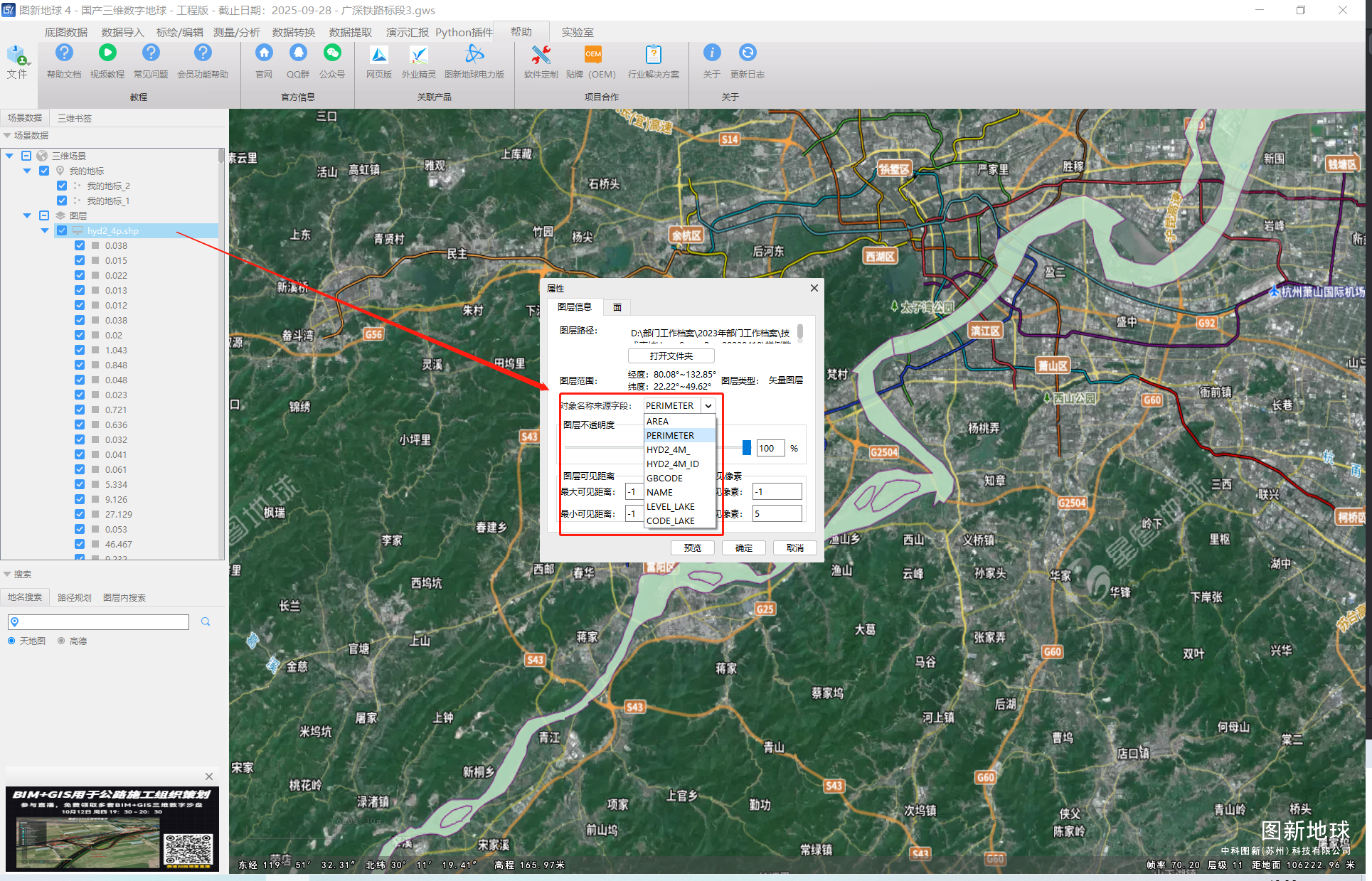Uncheck the 1.043 feature checkbox
Screen dimensions: 1372x881
click(80, 350)
